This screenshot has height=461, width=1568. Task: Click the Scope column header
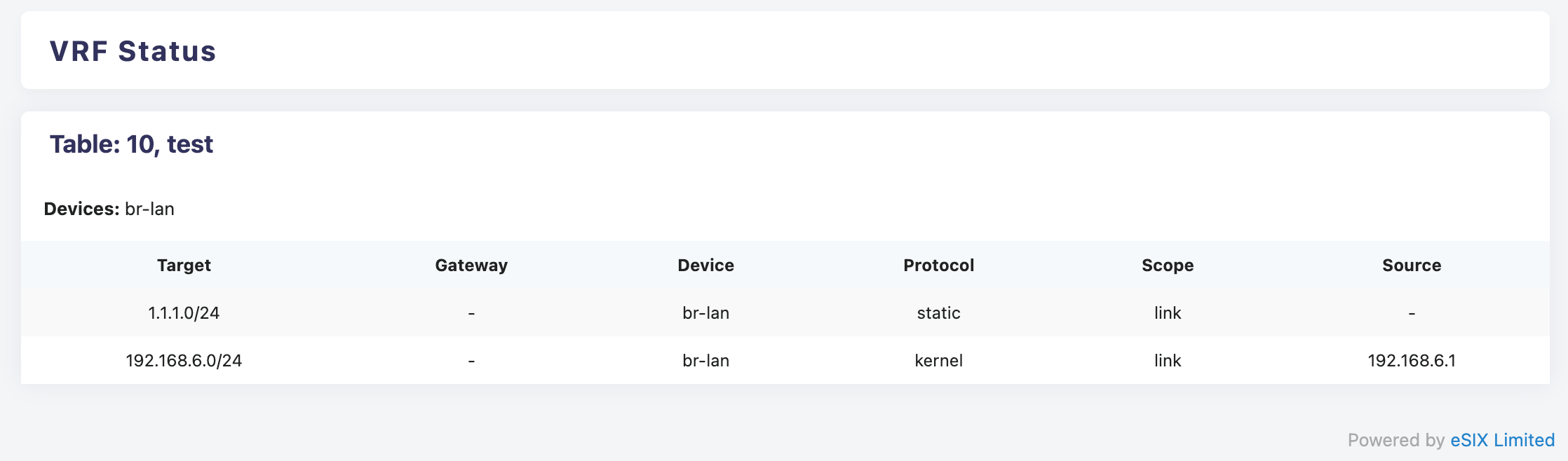[1168, 266]
